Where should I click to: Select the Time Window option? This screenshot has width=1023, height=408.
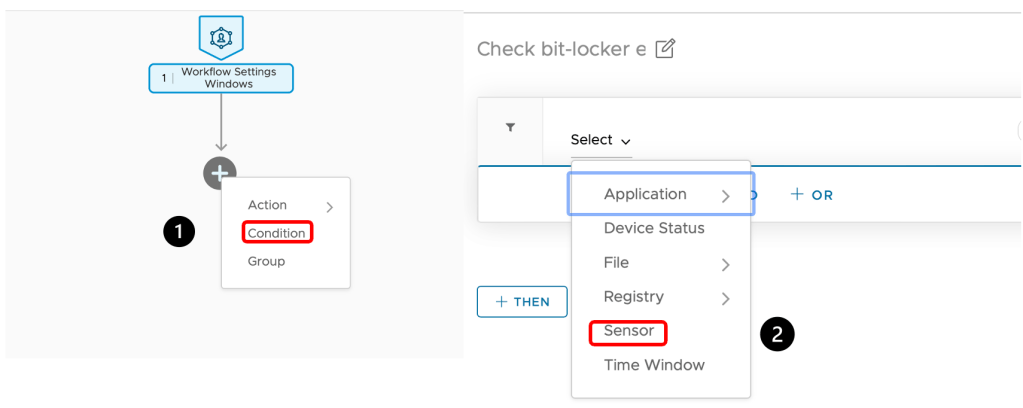(654, 365)
